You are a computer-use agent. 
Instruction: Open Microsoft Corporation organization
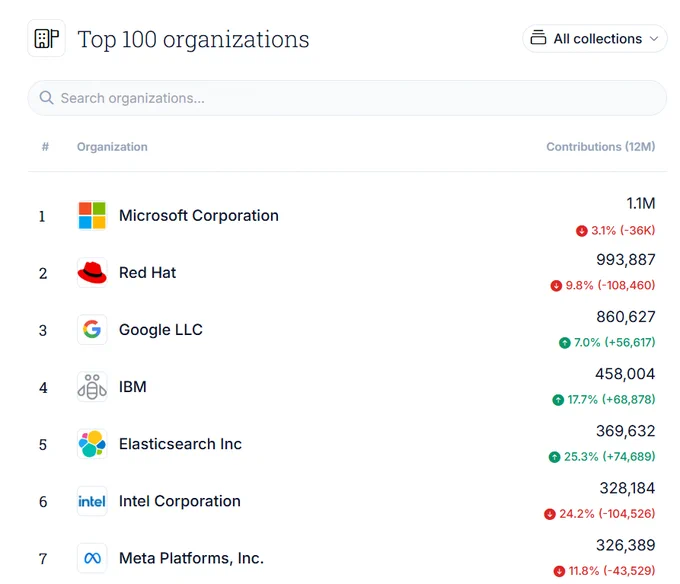click(199, 215)
